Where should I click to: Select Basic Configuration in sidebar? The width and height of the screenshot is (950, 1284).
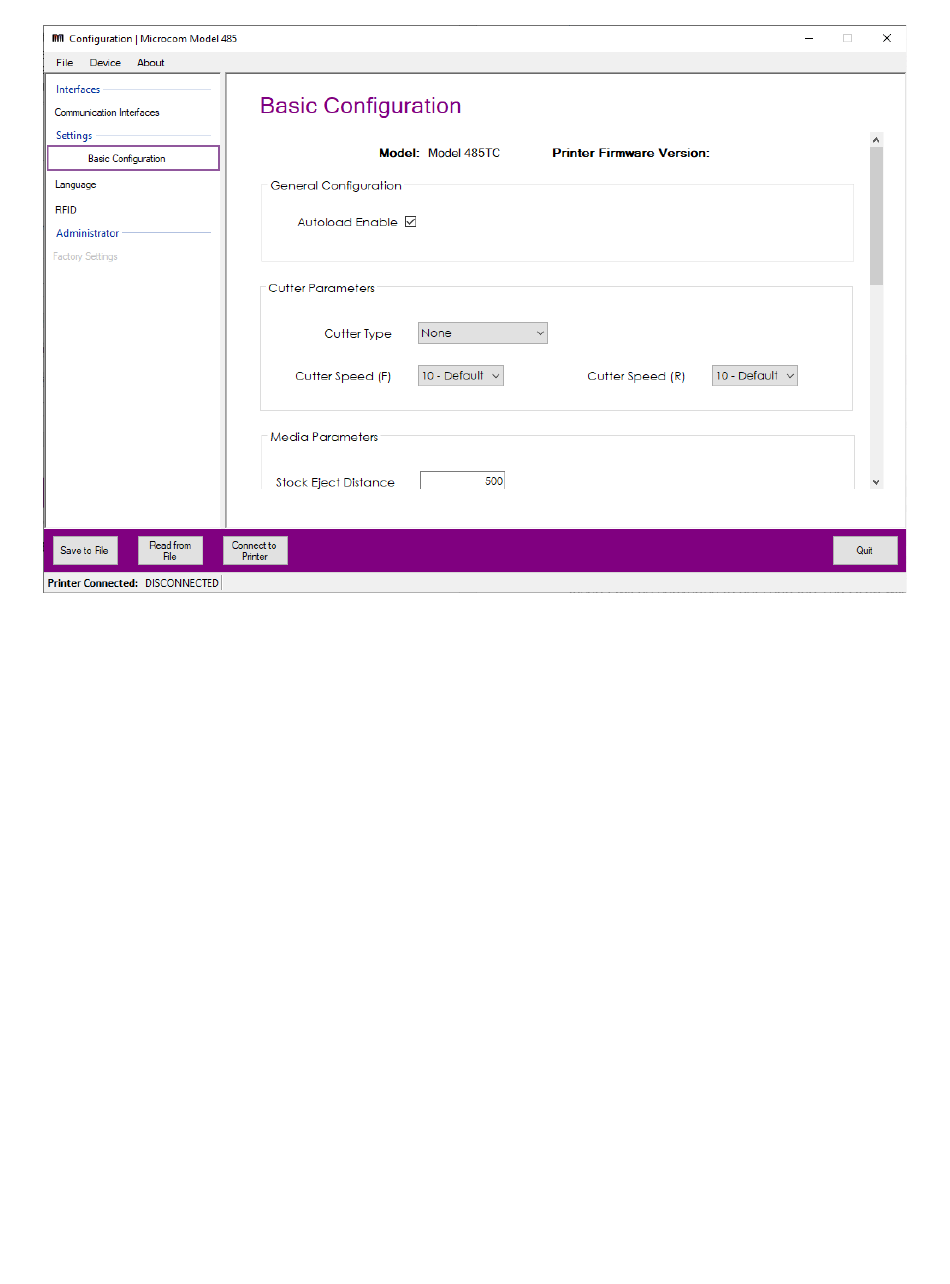[133, 158]
